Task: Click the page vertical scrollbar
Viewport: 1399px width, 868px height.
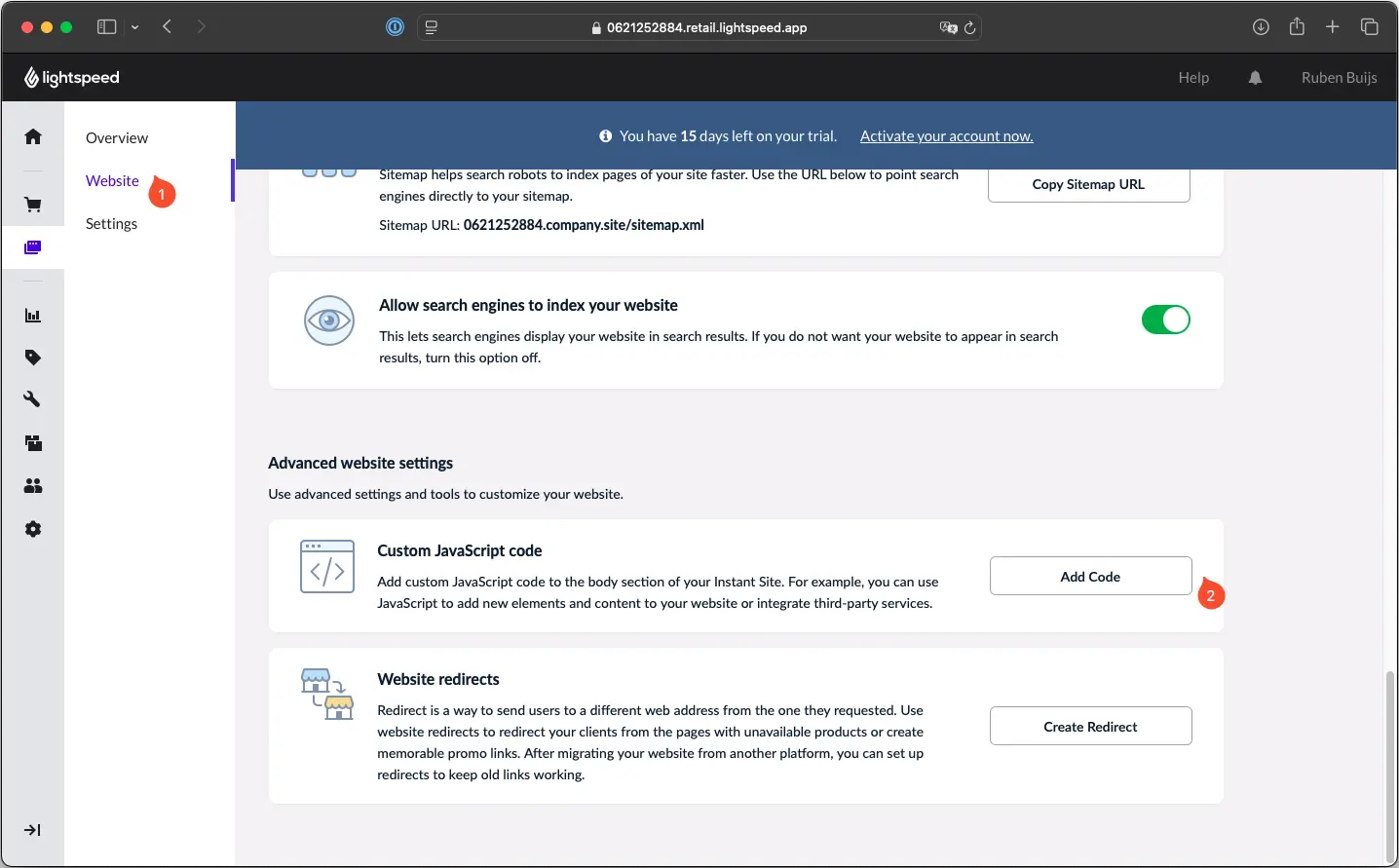Action: point(1390,760)
